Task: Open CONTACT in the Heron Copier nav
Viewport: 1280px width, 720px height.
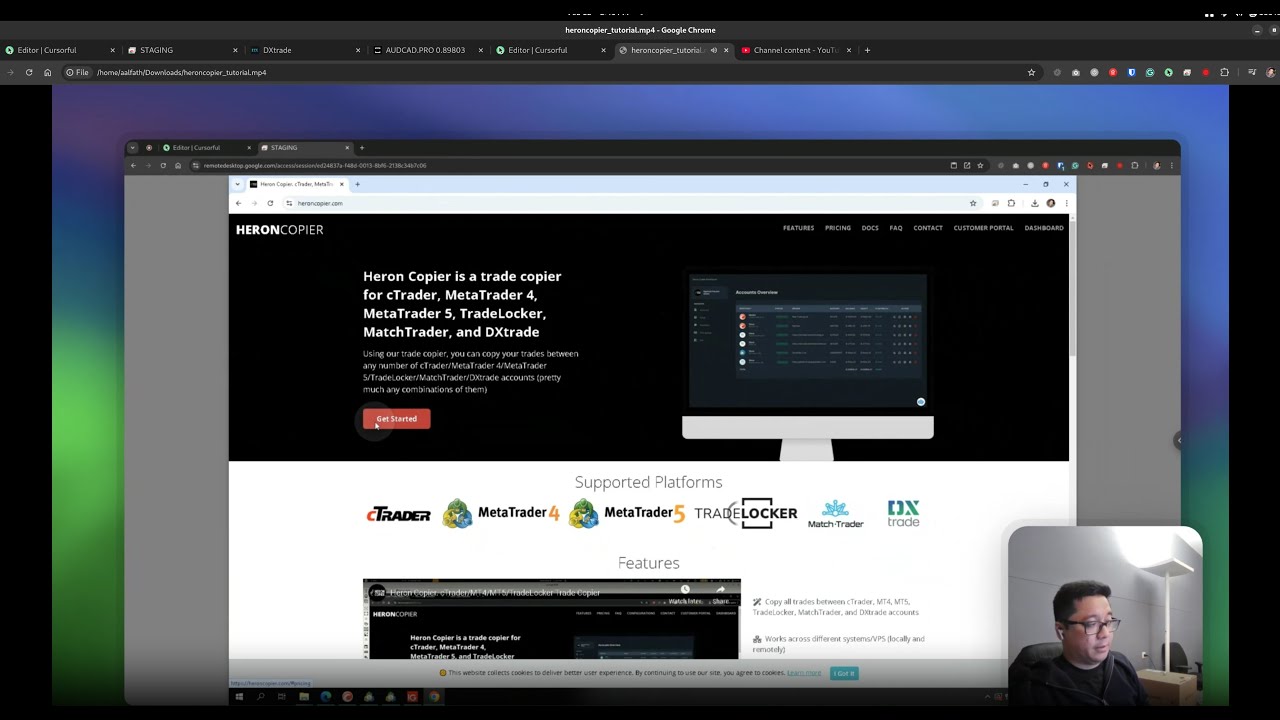Action: pos(928,228)
